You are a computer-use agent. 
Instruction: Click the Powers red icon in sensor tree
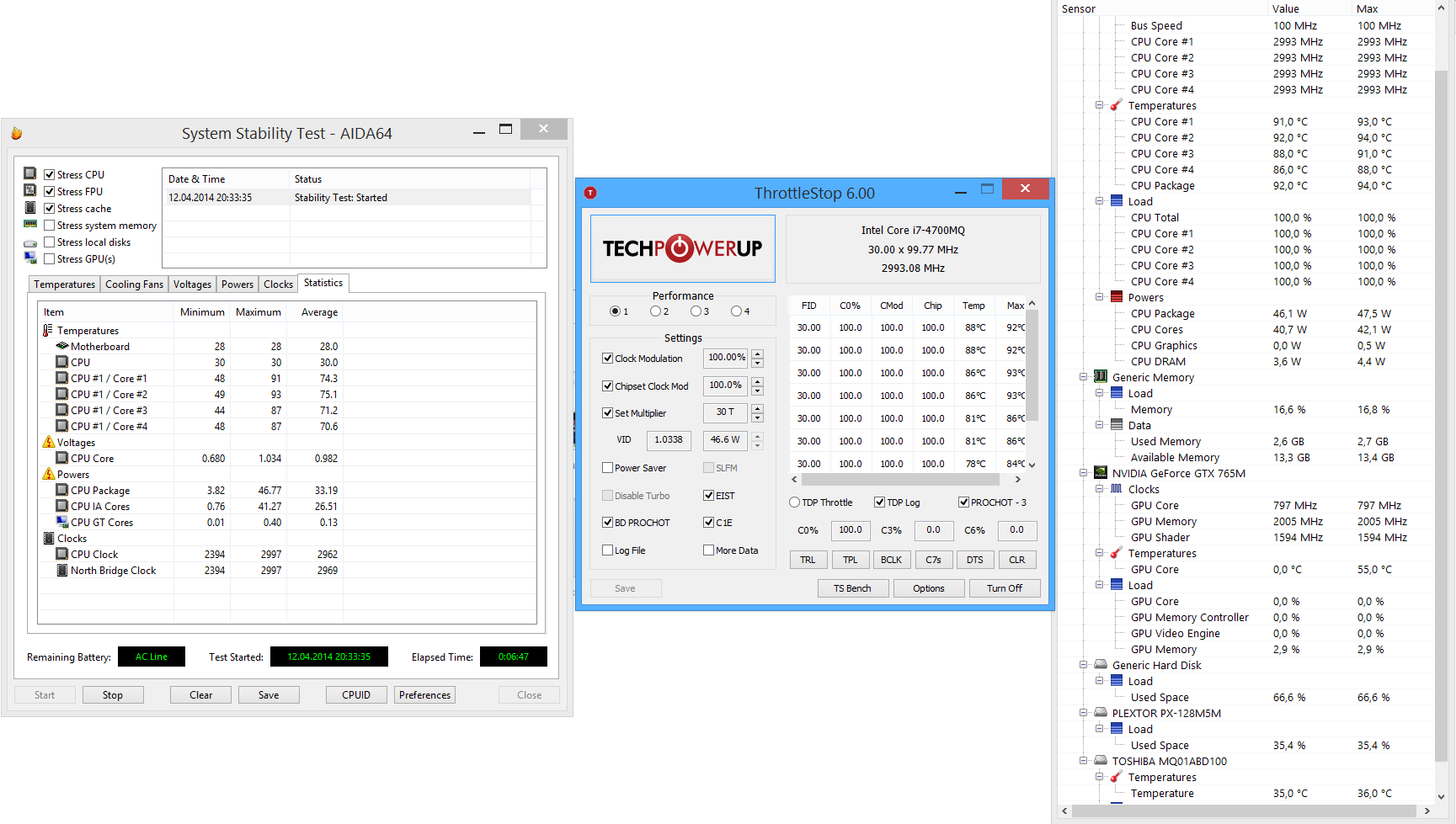1117,297
